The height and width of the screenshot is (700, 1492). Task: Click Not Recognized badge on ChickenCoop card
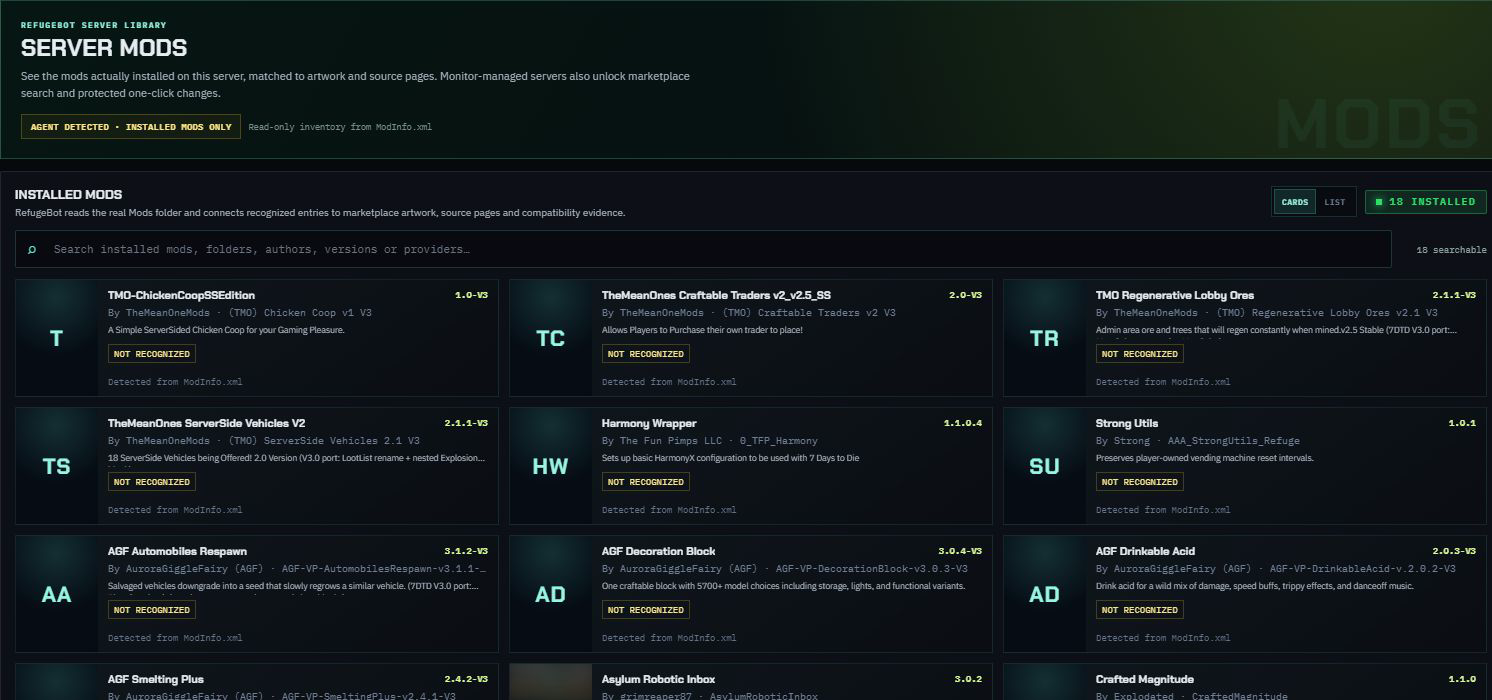coord(151,354)
